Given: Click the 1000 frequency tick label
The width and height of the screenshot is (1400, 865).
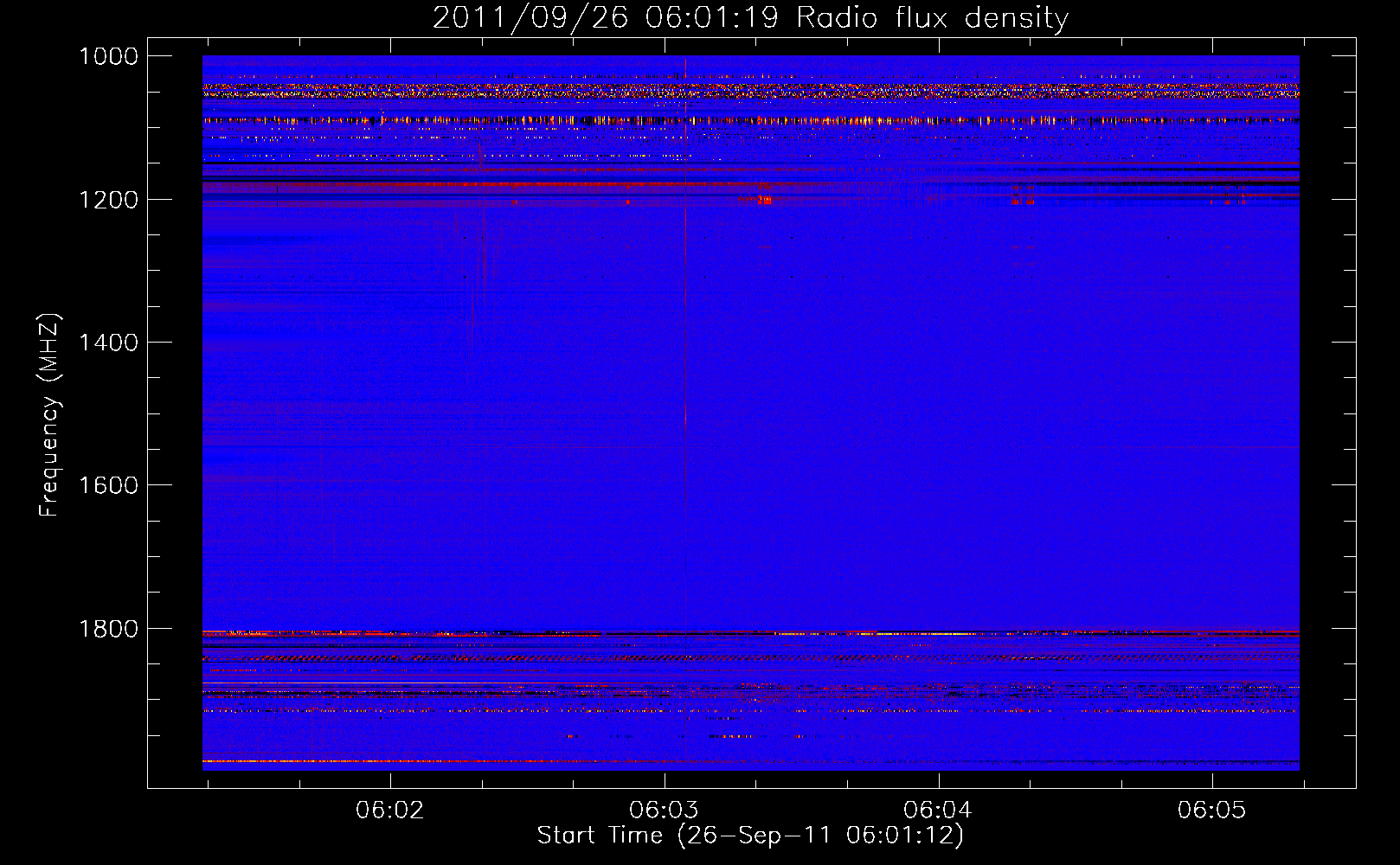Looking at the screenshot, I should [108, 56].
